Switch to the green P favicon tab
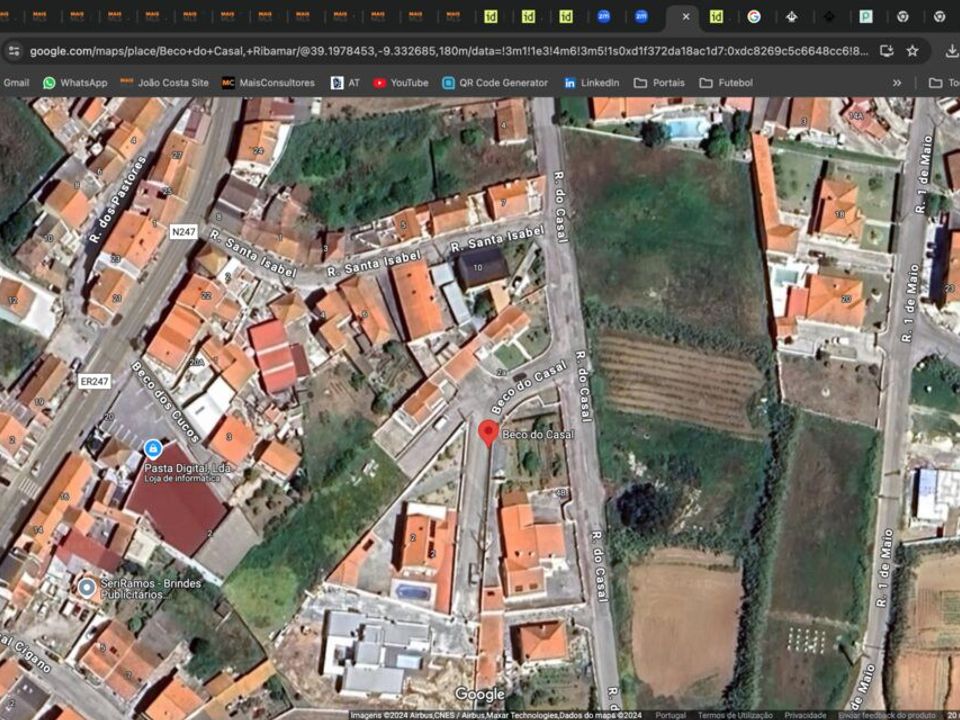This screenshot has height=720, width=960. pos(866,17)
